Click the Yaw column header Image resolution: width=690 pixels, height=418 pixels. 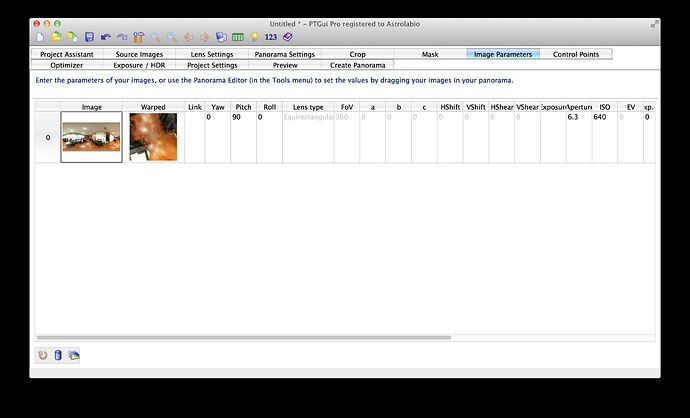click(218, 107)
